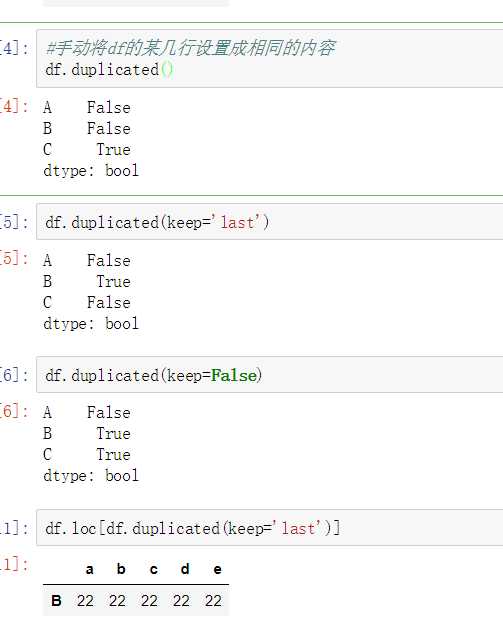Click the cell with df.duplicated(keep=False)
The height and width of the screenshot is (629, 503).
pyautogui.click(x=270, y=375)
